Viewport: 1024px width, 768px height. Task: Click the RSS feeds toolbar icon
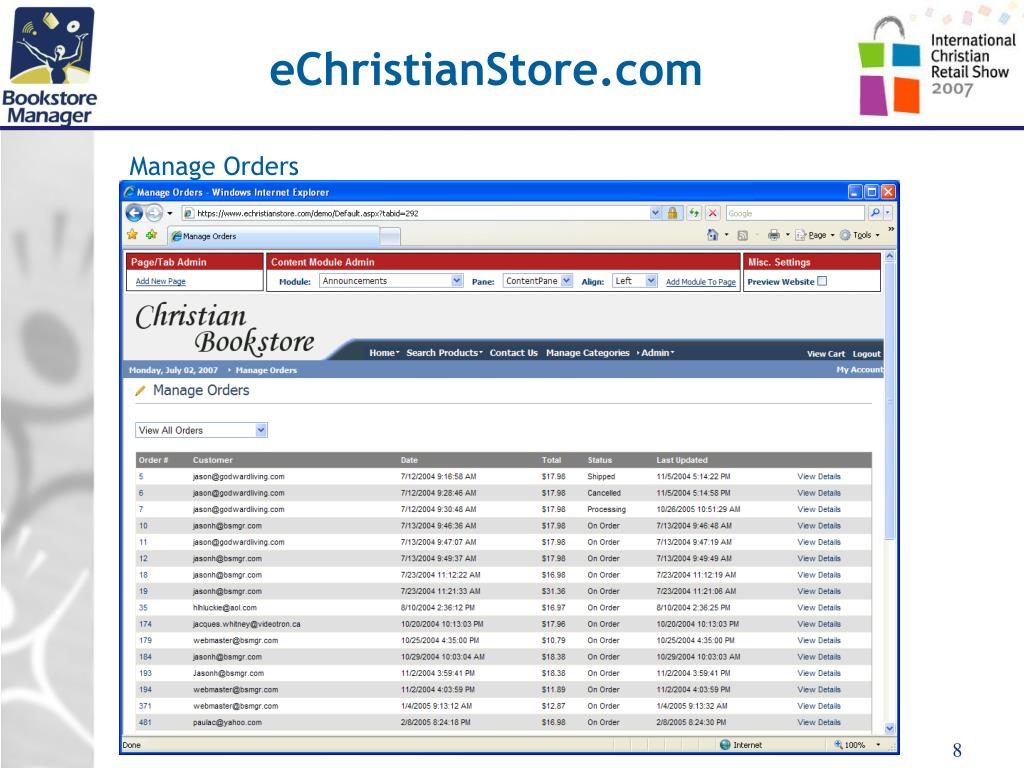[743, 235]
